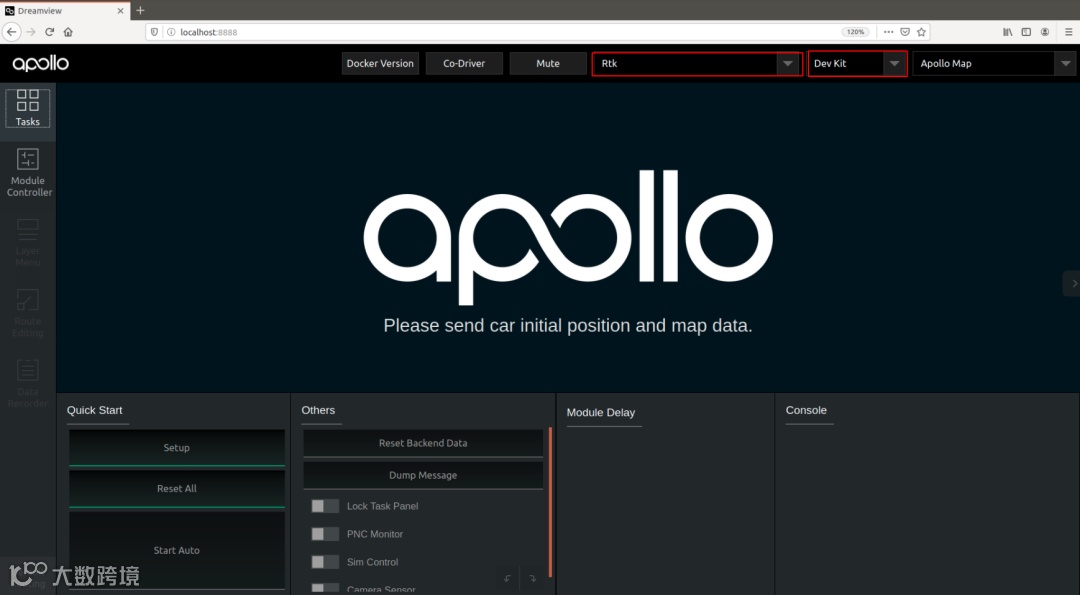Toggle the Firefox sidebar view icon
Viewport: 1080px width, 595px height.
[x=1026, y=32]
